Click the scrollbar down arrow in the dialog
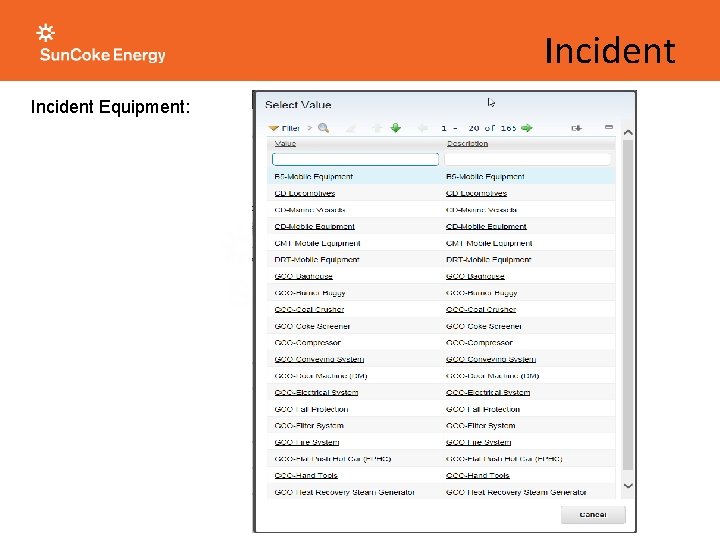 (x=628, y=485)
